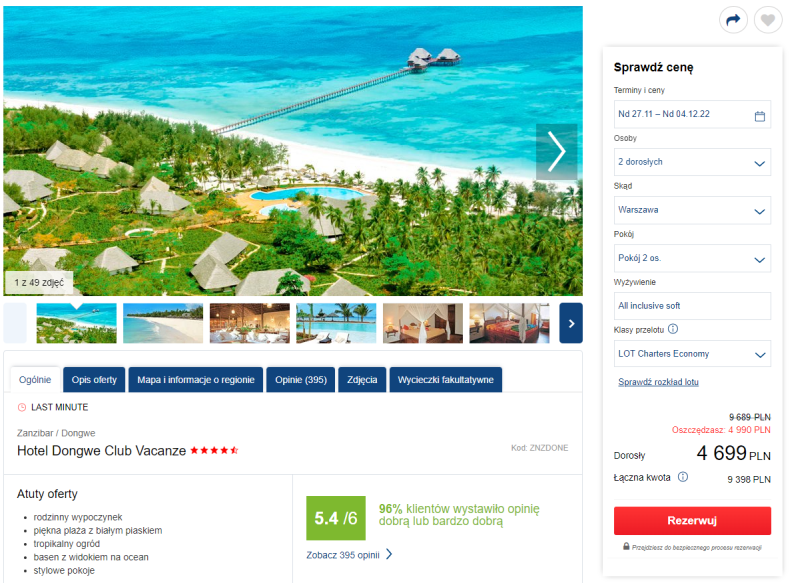
Task: Open the Opinie (395) tab
Action: [301, 379]
